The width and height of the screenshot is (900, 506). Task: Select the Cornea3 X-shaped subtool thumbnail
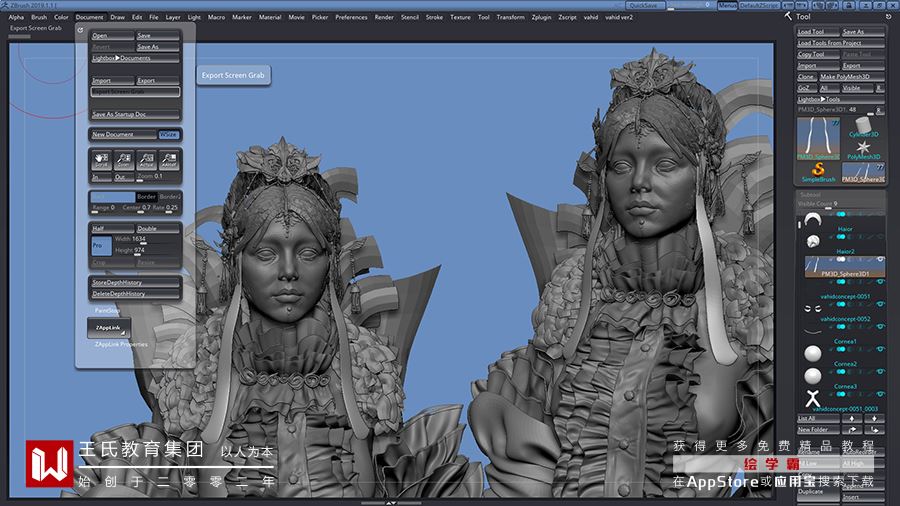(x=813, y=398)
